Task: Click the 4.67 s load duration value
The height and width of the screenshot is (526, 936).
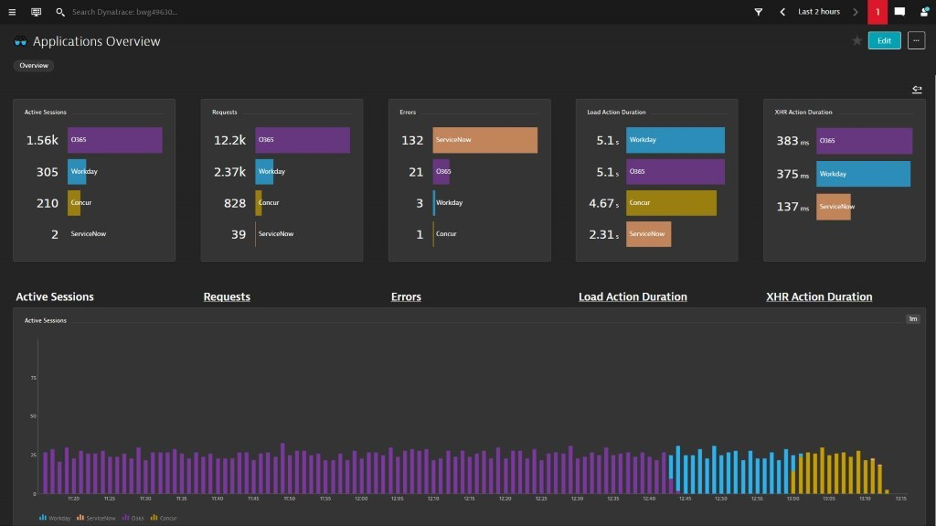Action: pos(604,204)
